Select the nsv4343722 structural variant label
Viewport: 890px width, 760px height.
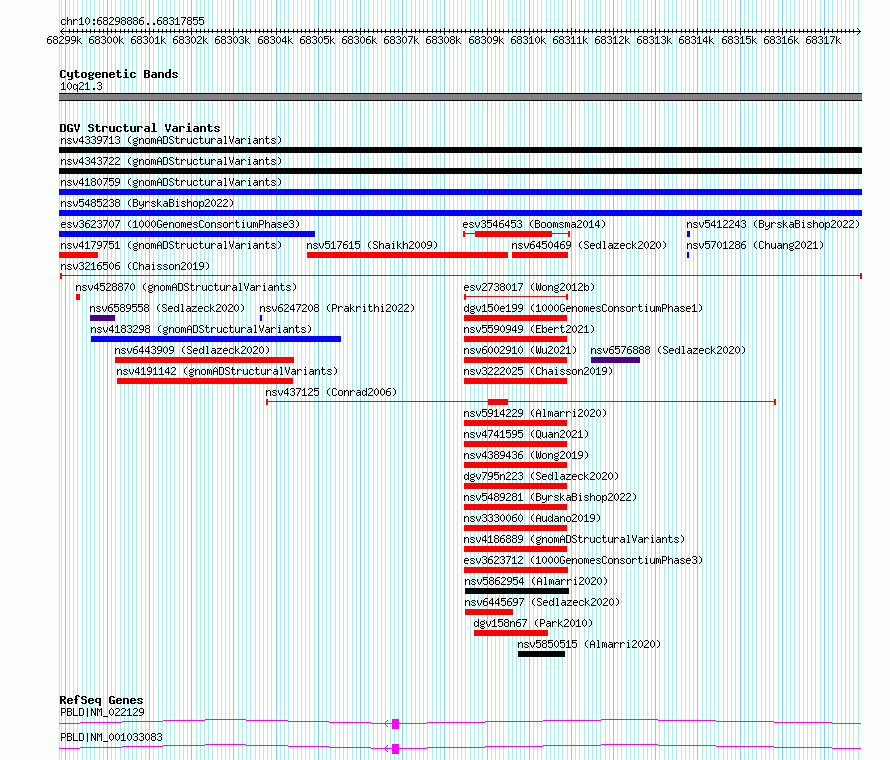(171, 161)
